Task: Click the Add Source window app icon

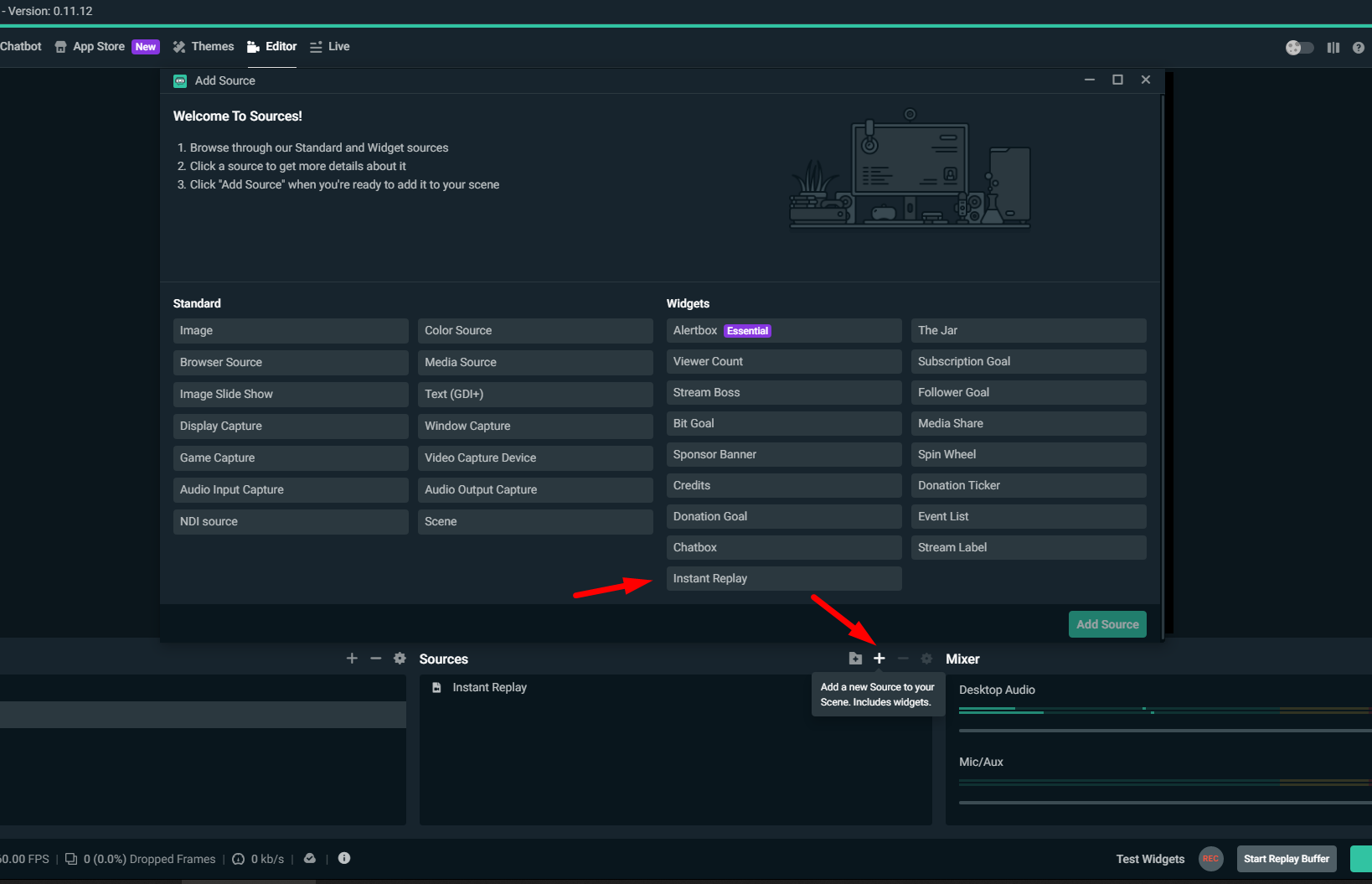Action: click(180, 81)
